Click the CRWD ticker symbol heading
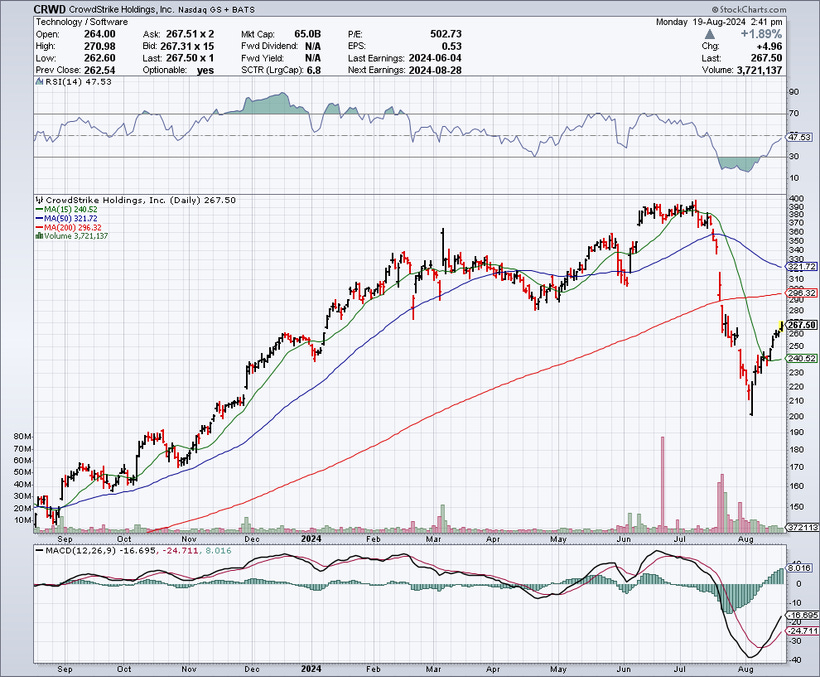 (50, 9)
